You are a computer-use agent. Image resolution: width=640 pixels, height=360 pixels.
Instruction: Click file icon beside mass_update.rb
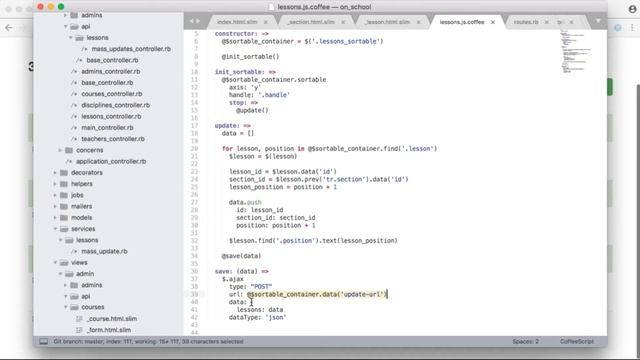tap(74, 251)
